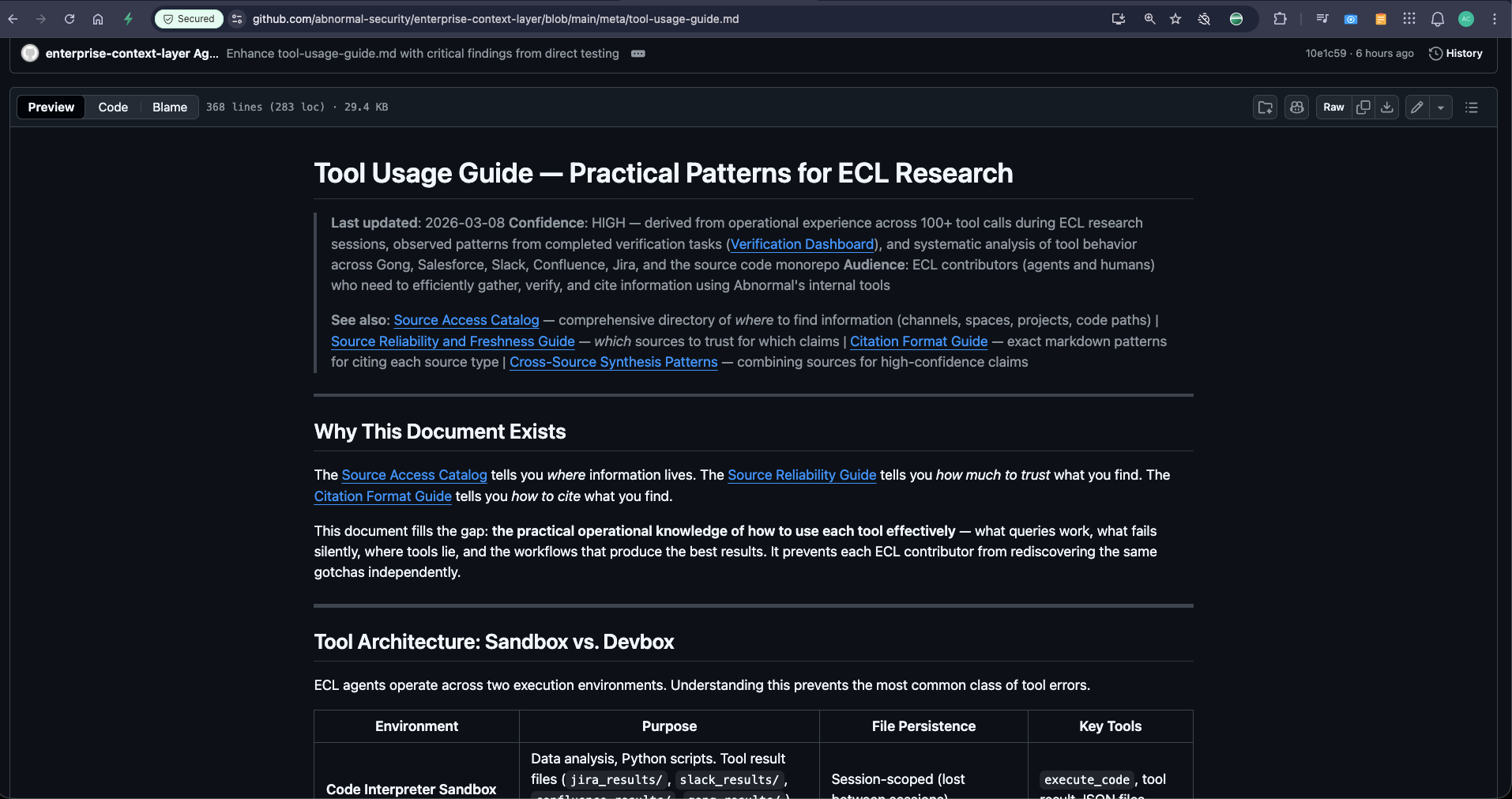The width and height of the screenshot is (1512, 799).
Task: Open Source Reliability Guide link
Action: (802, 475)
